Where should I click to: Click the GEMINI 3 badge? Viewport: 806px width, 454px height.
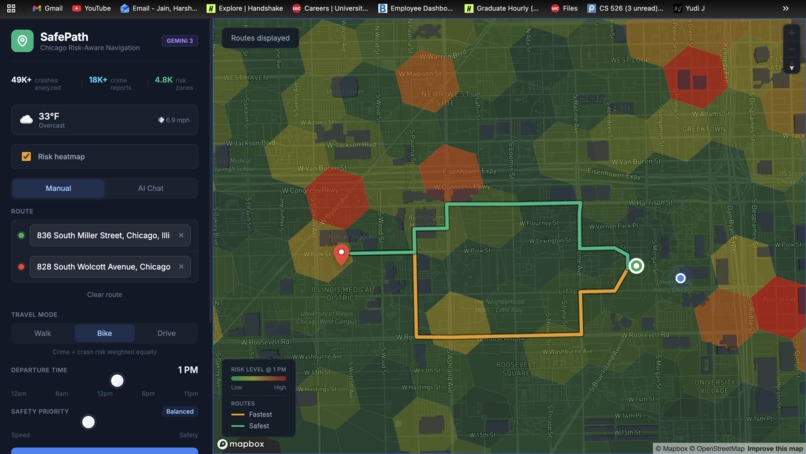[x=180, y=41]
